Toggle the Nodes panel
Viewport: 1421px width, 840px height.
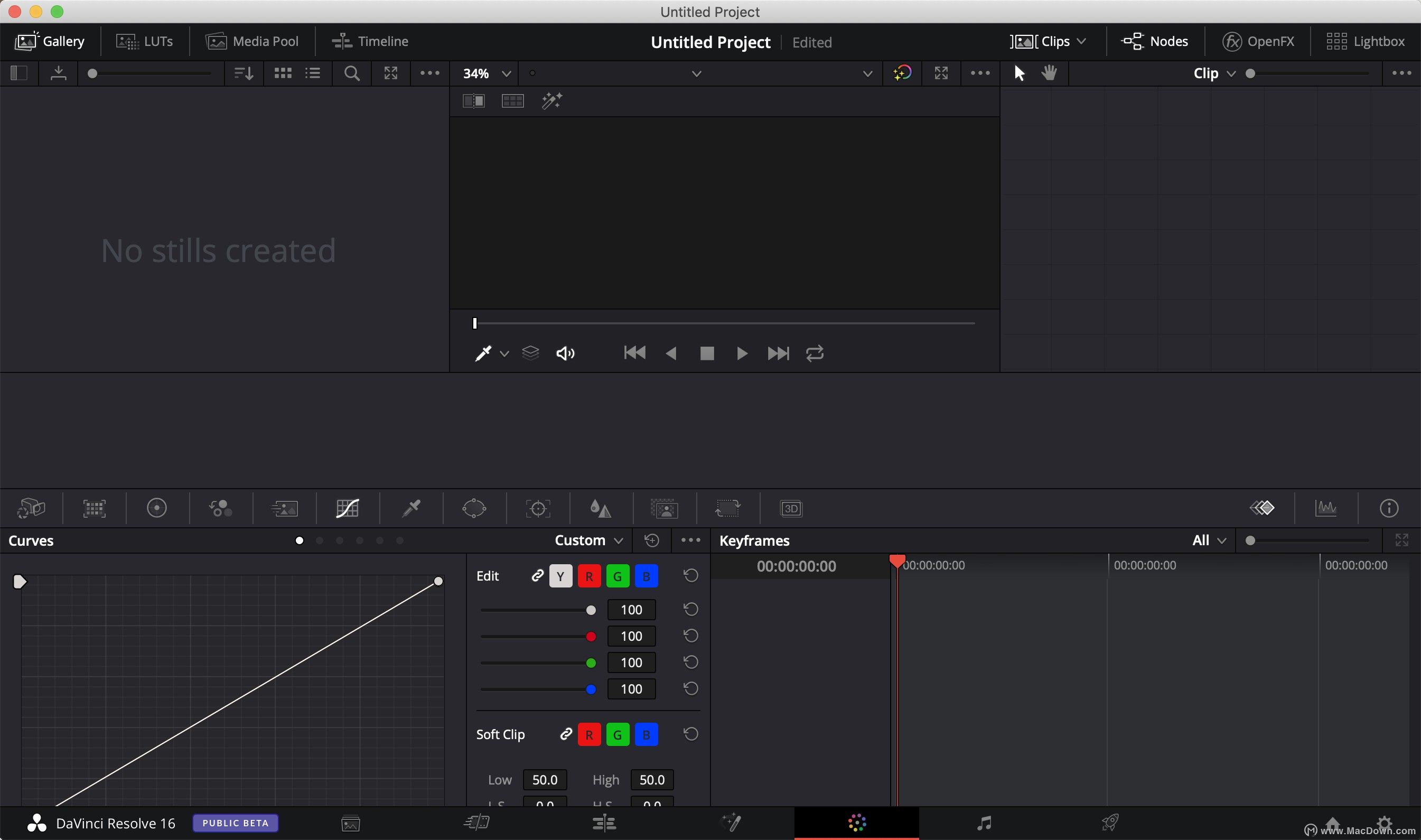(1154, 41)
